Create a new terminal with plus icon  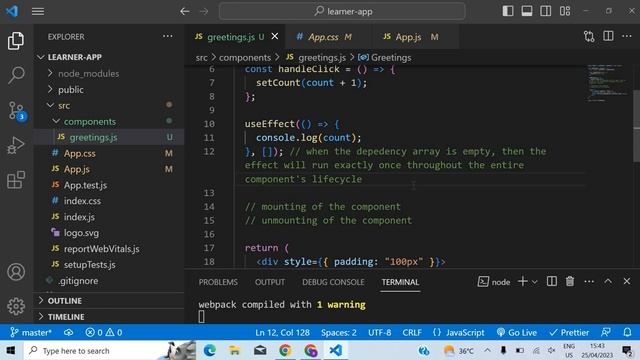tap(522, 281)
